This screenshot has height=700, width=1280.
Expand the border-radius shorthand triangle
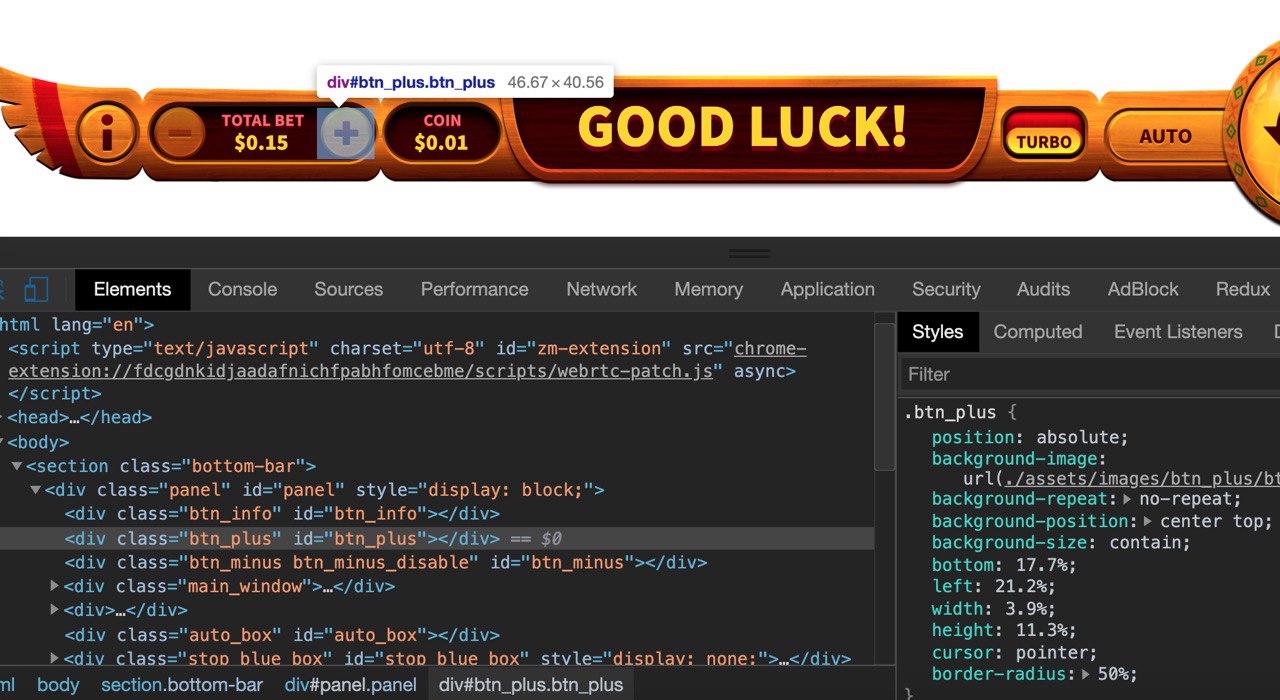1088,674
